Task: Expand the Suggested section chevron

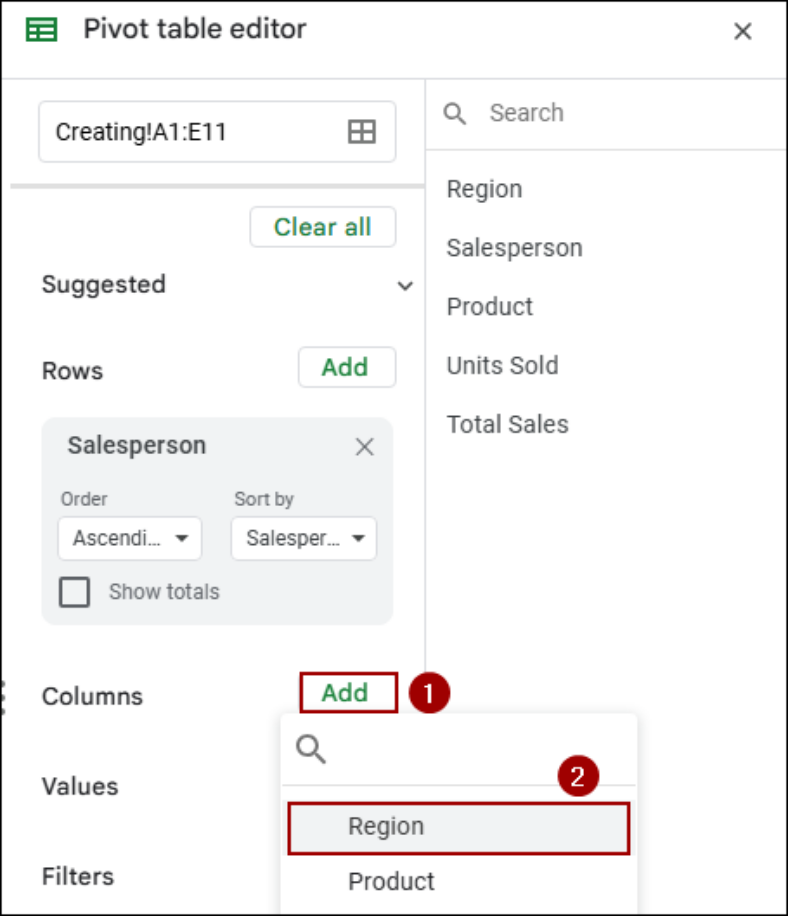Action: pyautogui.click(x=405, y=286)
